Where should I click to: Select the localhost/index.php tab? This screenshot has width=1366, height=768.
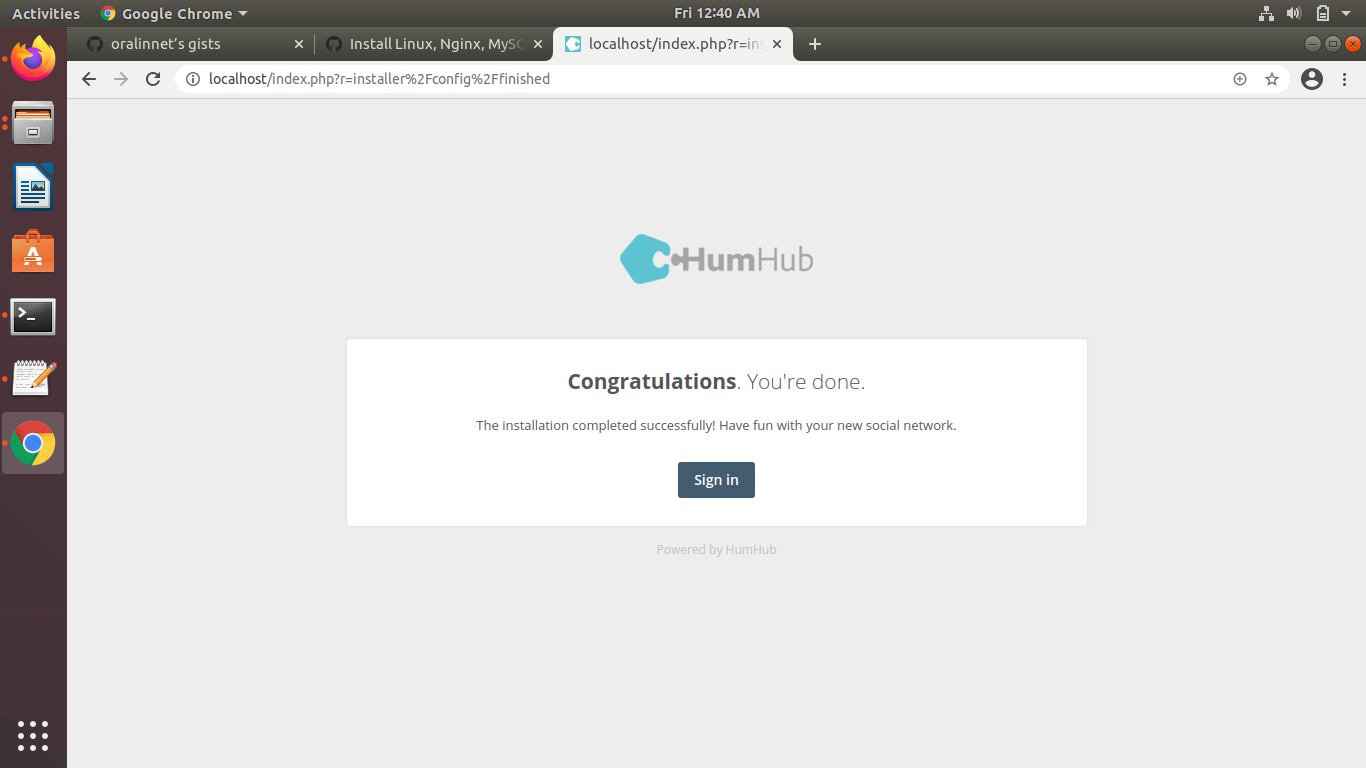coord(674,44)
